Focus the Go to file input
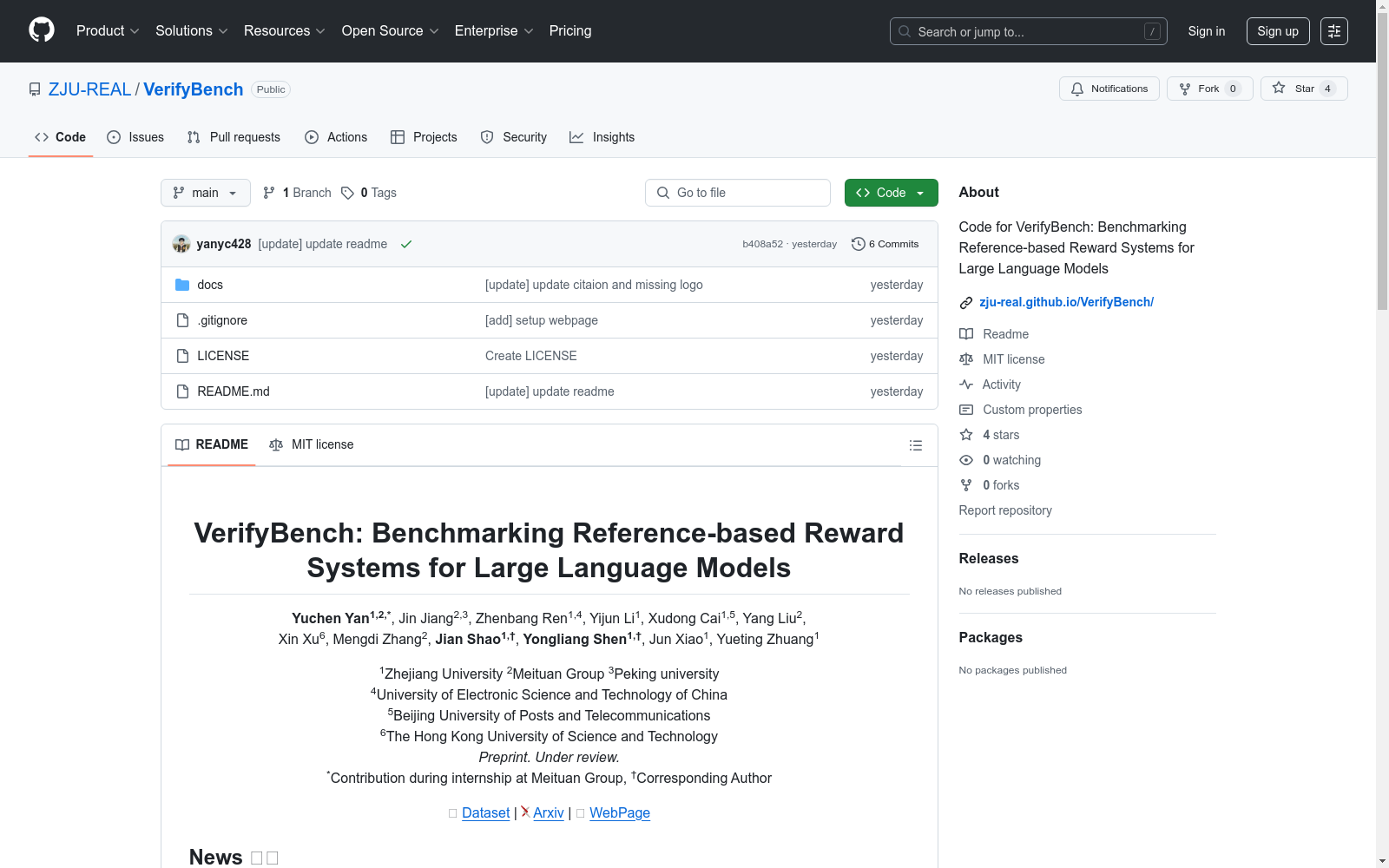 pos(738,193)
